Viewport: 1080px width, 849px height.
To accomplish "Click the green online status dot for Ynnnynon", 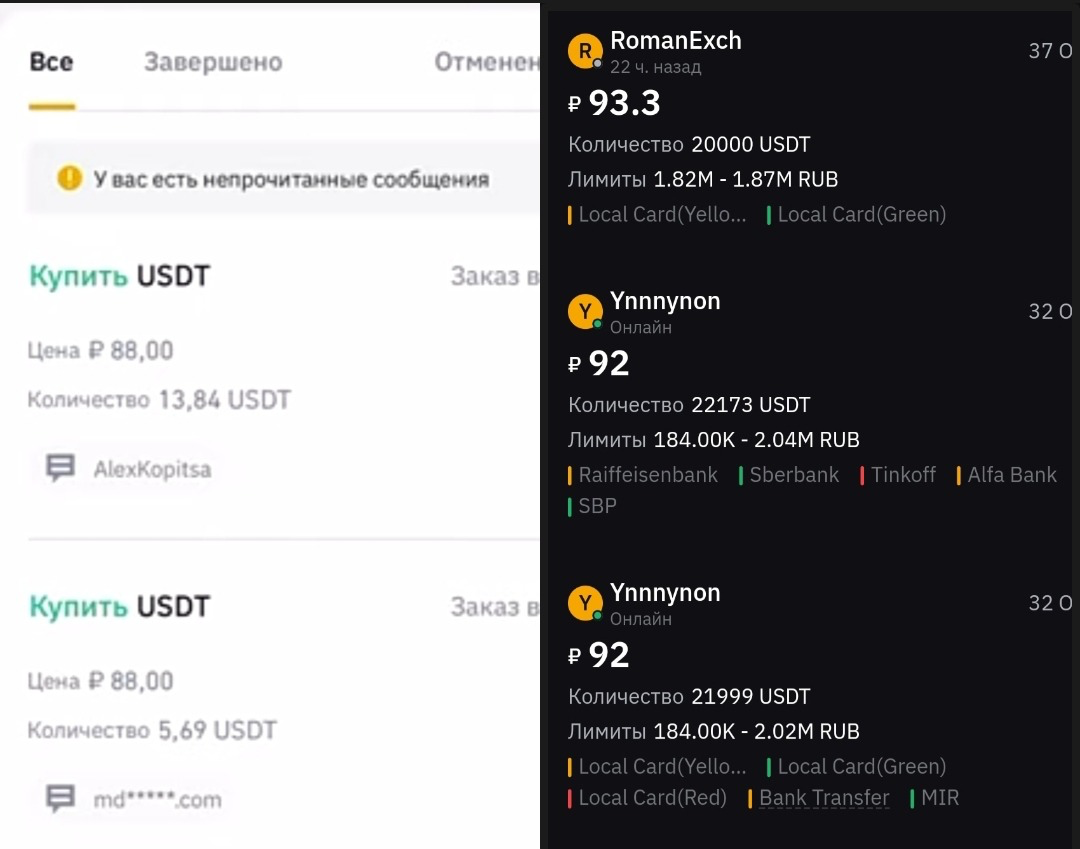I will tap(596, 325).
